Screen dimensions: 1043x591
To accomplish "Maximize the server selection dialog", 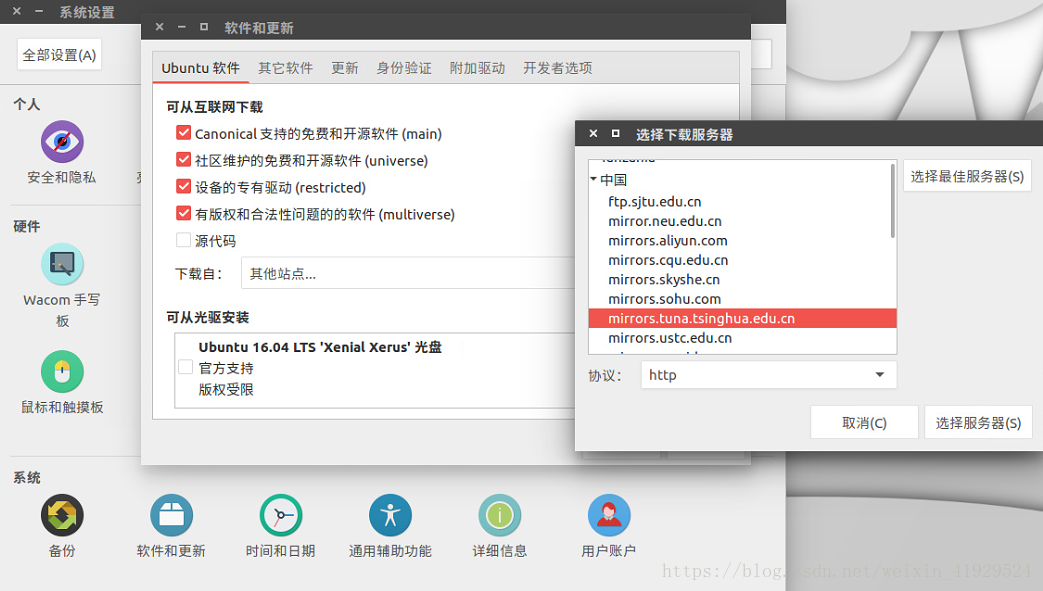I will click(x=616, y=134).
